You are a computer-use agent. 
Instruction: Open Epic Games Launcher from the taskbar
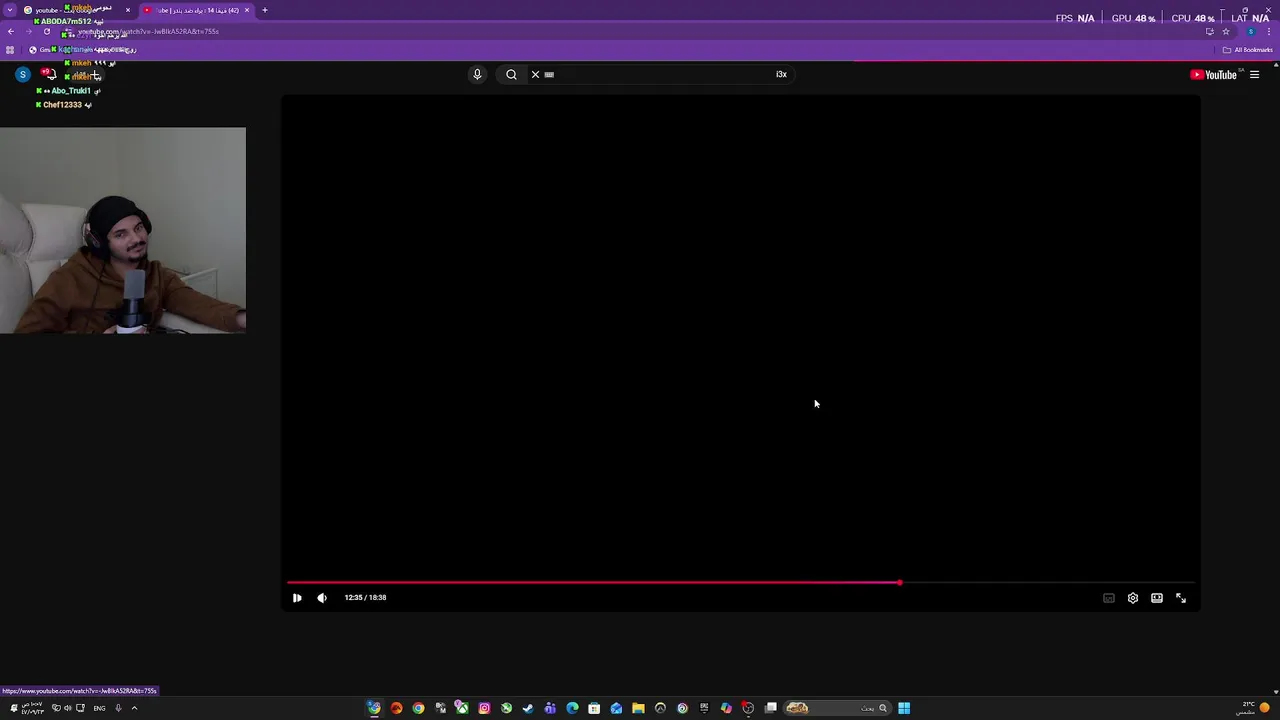point(704,708)
